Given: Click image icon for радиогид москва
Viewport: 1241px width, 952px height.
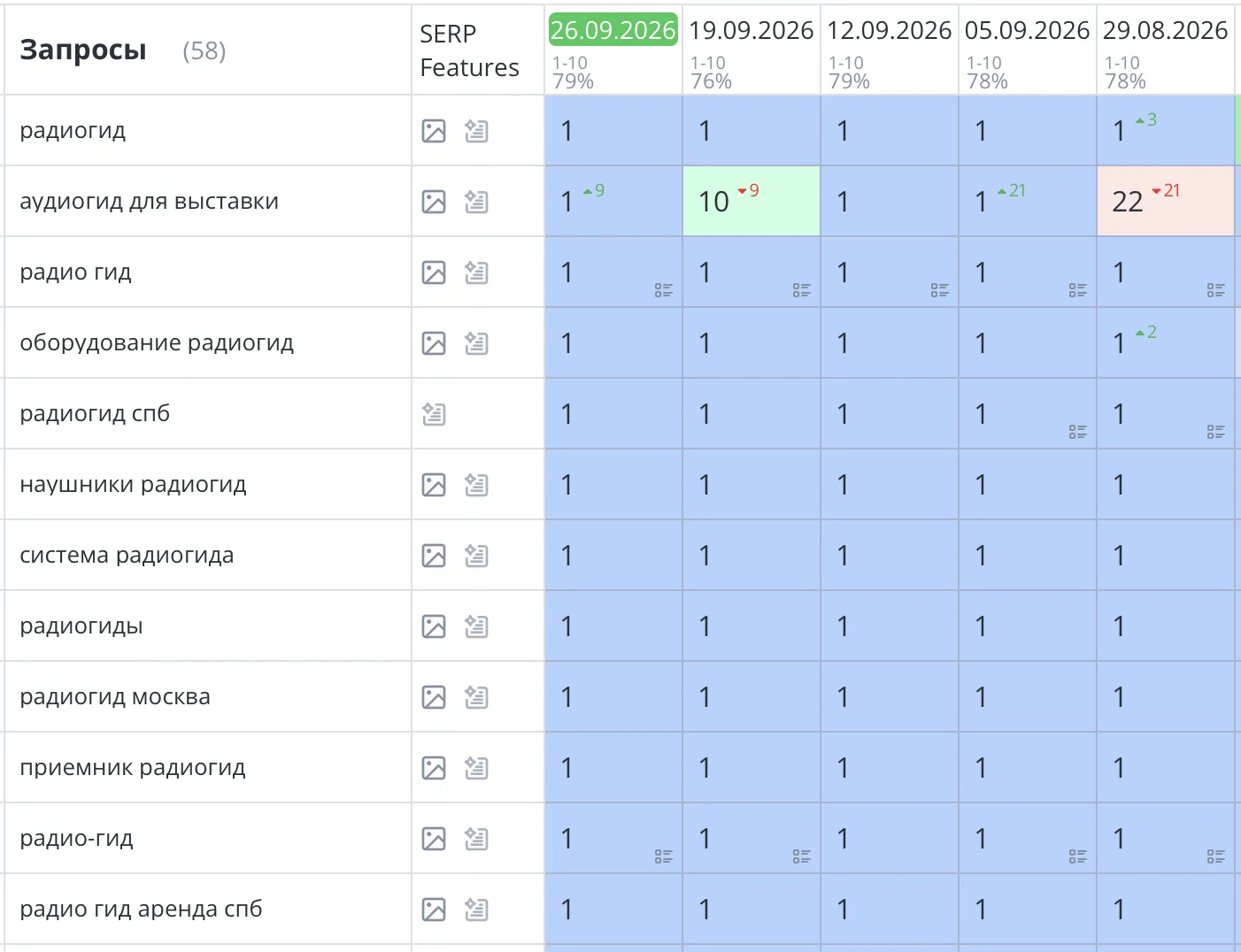Looking at the screenshot, I should [x=434, y=697].
